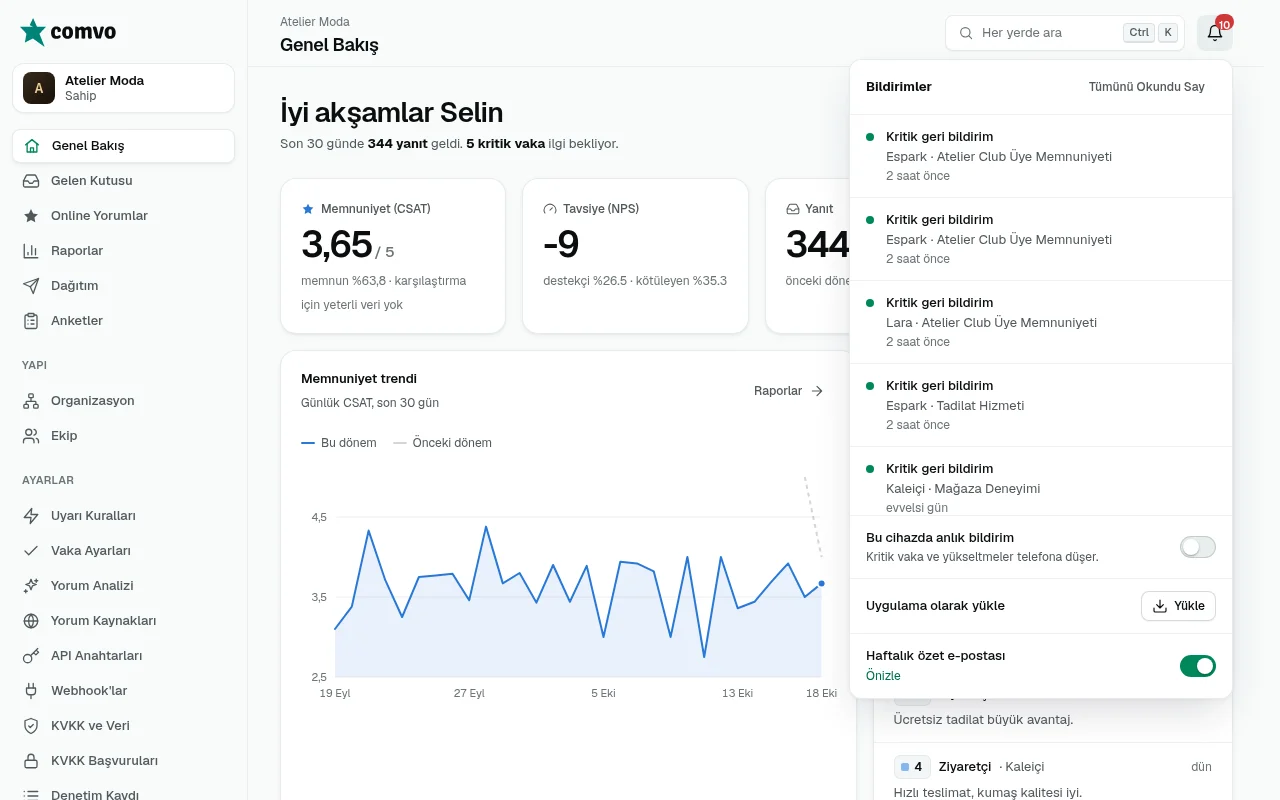Open the Atelier Moda workspace switcher
The image size is (1280, 800).
click(x=124, y=88)
